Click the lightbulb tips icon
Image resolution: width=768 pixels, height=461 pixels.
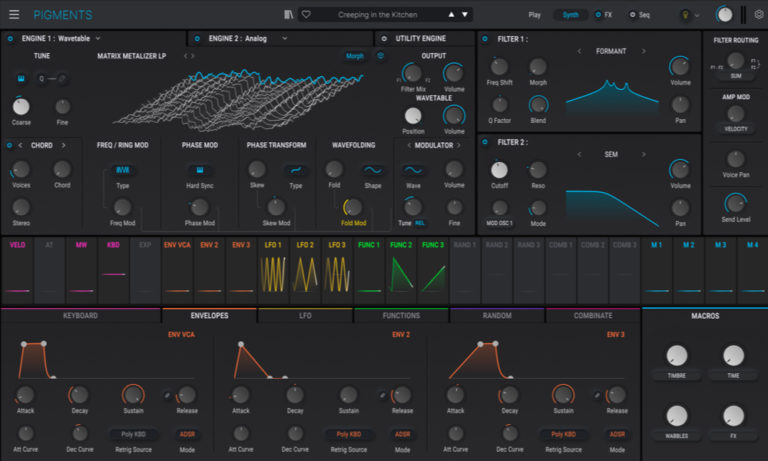686,15
